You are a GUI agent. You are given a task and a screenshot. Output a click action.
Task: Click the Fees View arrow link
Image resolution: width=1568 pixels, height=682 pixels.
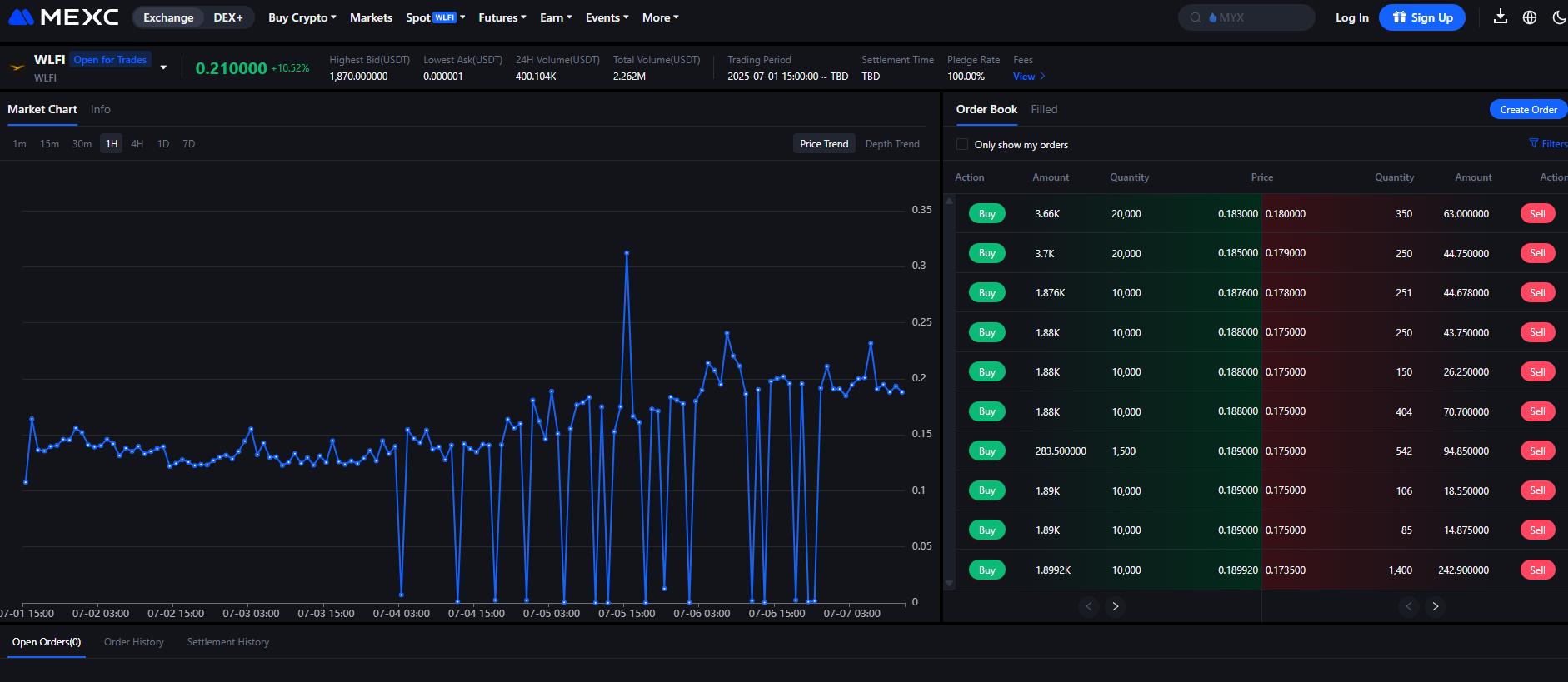pos(1029,77)
